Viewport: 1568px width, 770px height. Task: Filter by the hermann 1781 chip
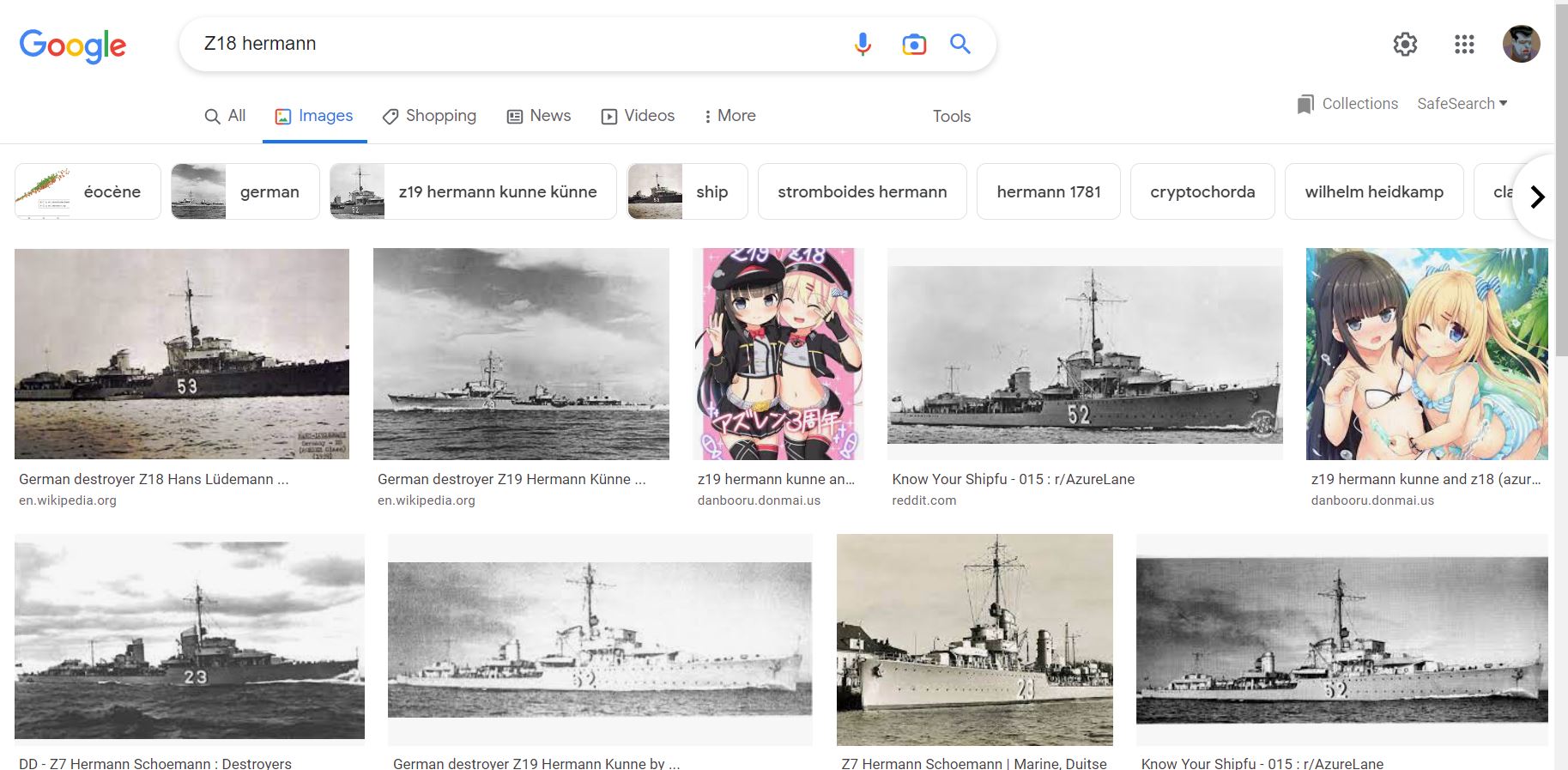(1049, 191)
